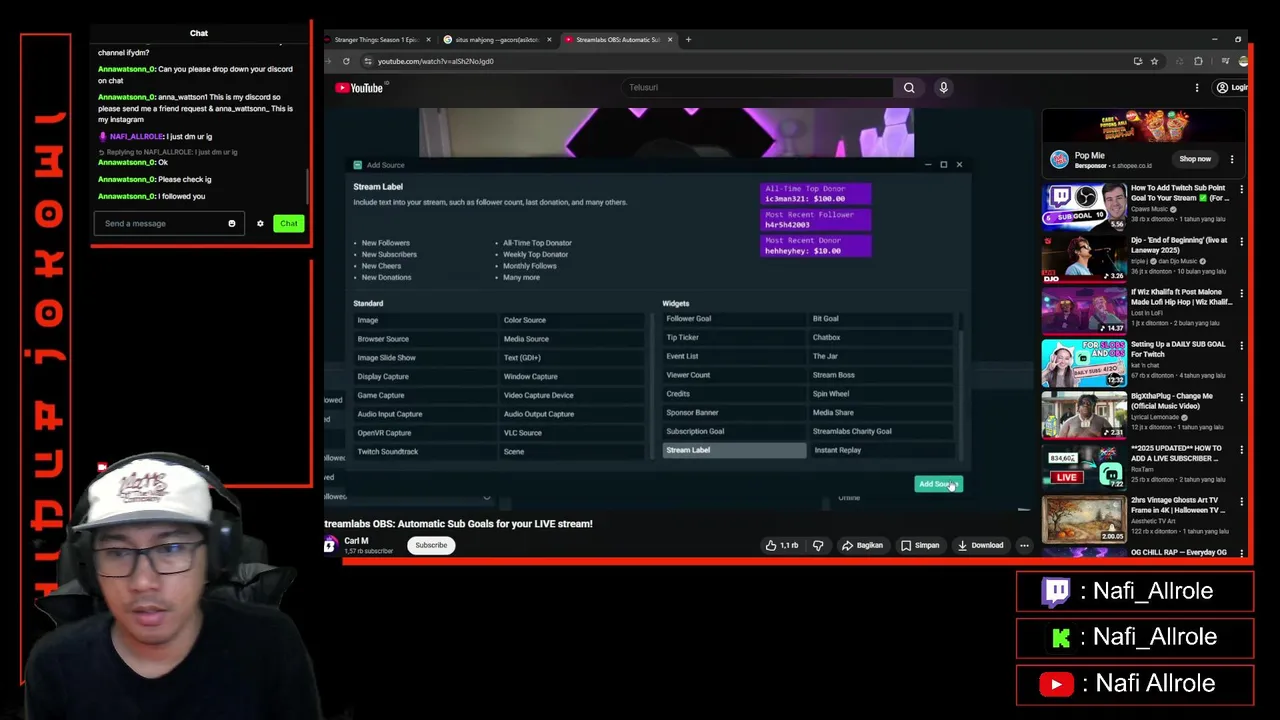1280x720 pixels.
Task: Click Shop now on Pop Mie ad
Action: point(1195,159)
